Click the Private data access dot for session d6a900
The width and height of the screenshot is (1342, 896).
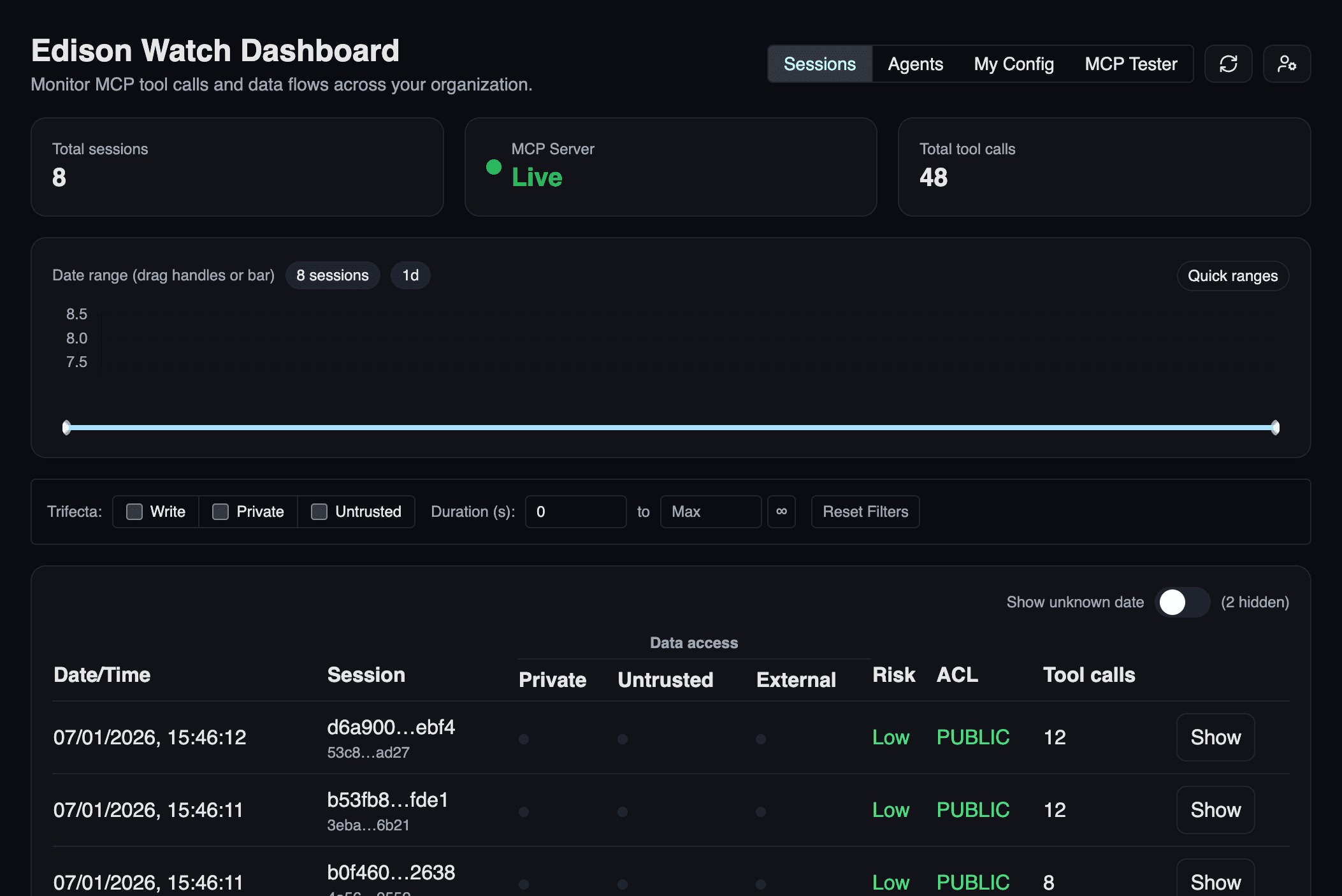(x=524, y=739)
